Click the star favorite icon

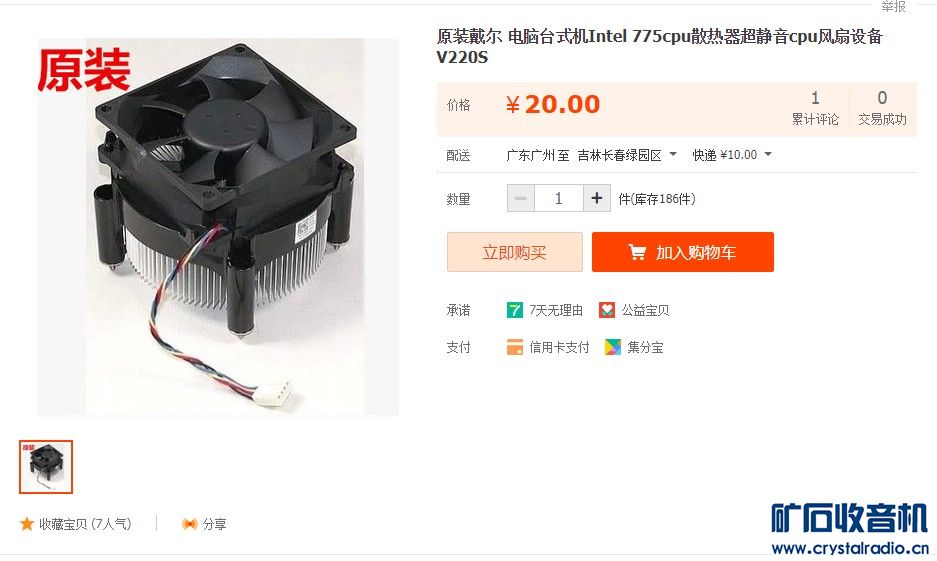click(26, 524)
